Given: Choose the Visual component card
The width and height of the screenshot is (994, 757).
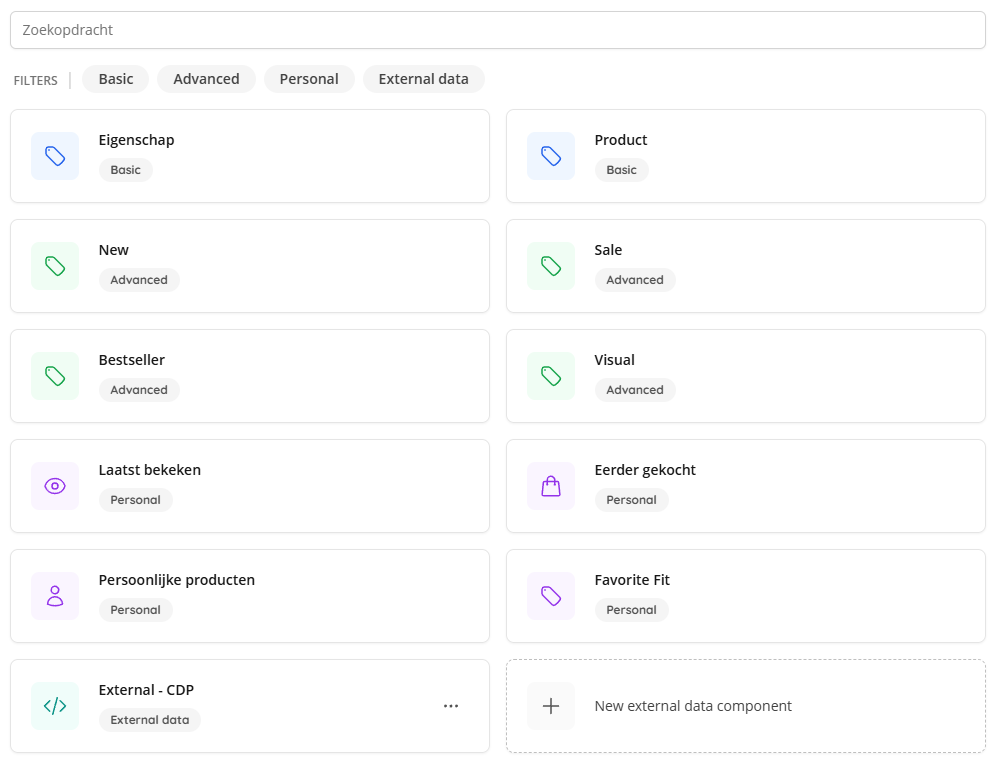Looking at the screenshot, I should coord(746,376).
